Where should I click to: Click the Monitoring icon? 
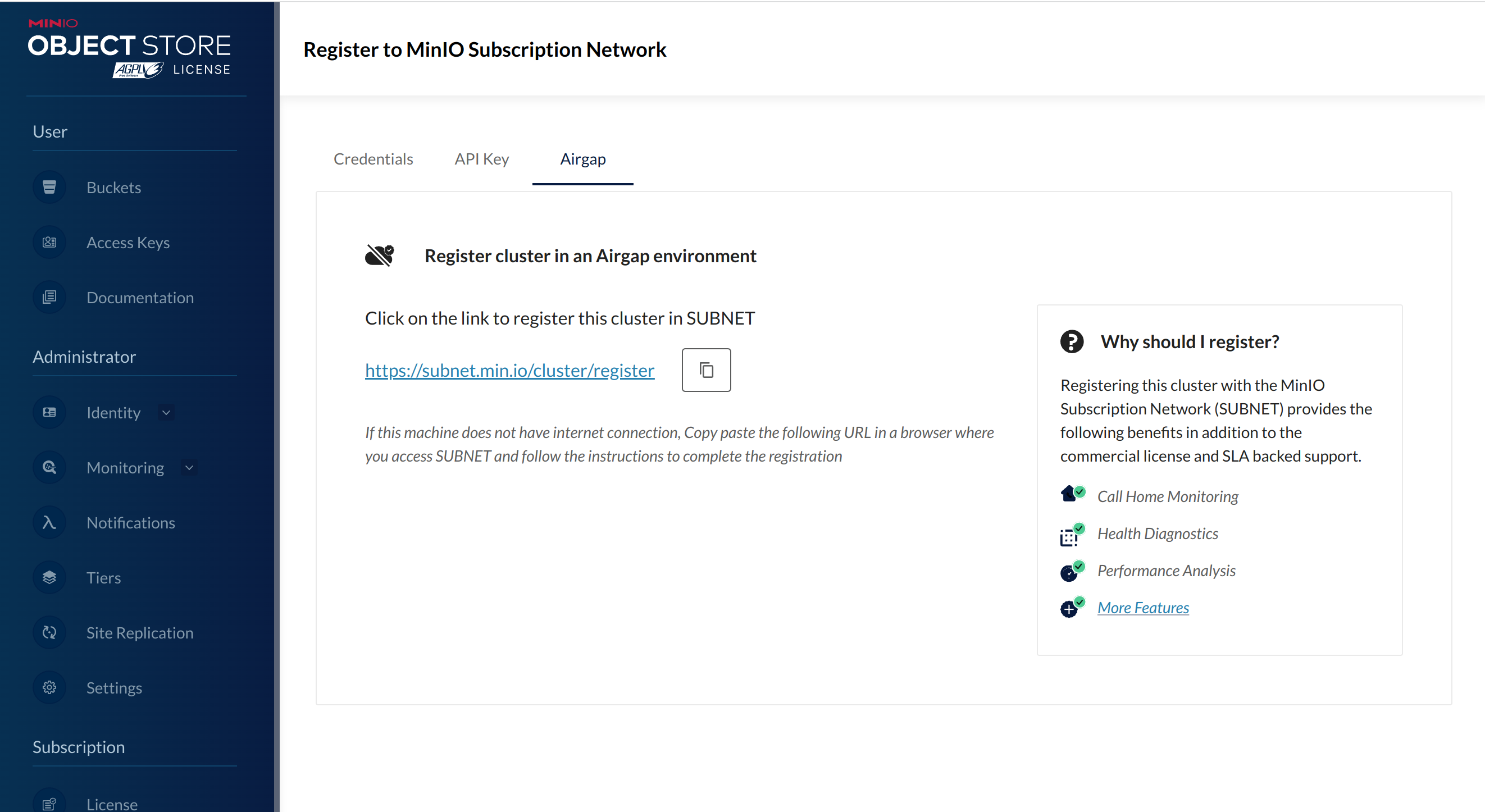click(x=49, y=467)
